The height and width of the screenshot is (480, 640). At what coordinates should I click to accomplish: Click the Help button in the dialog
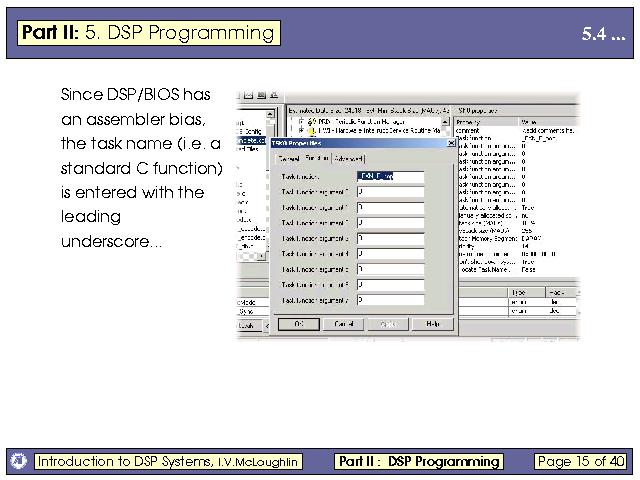click(x=432, y=324)
